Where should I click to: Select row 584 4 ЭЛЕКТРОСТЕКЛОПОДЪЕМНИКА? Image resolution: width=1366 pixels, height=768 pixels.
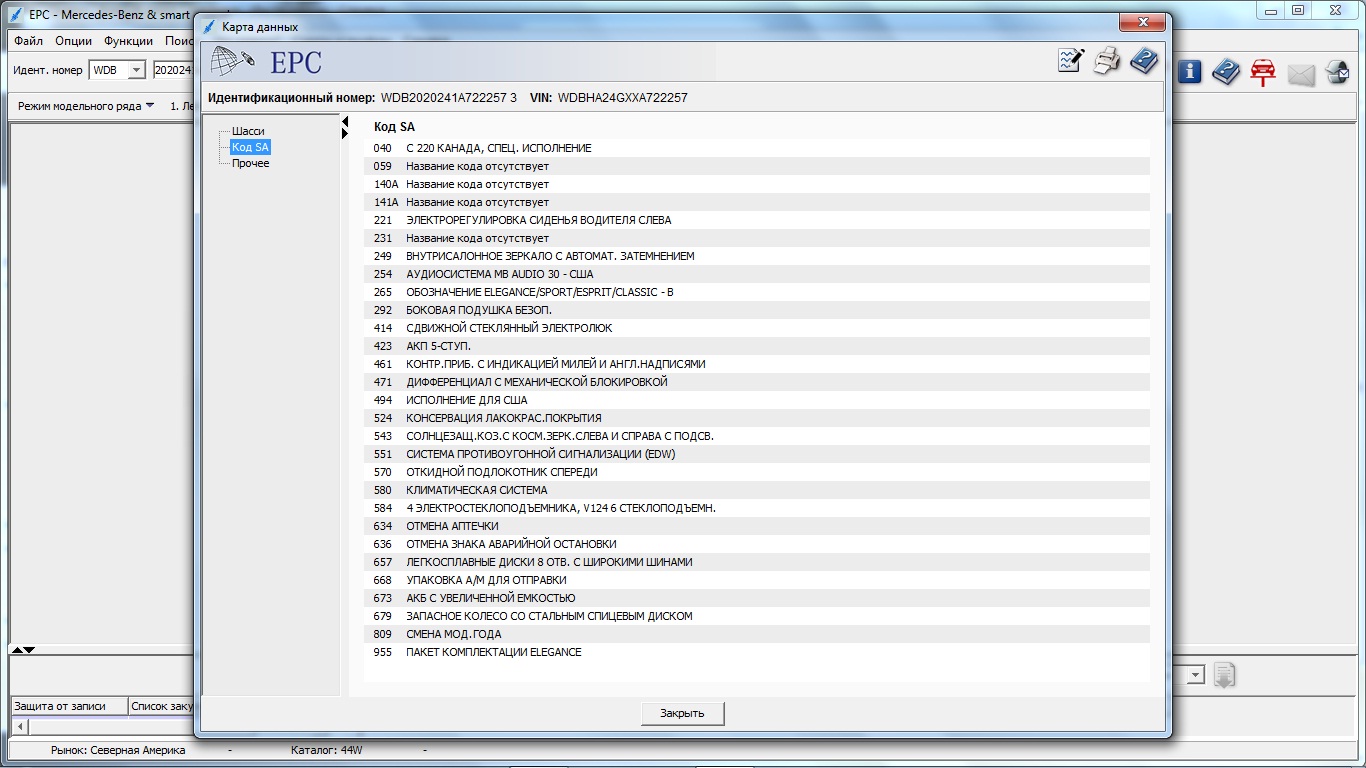pyautogui.click(x=757, y=508)
